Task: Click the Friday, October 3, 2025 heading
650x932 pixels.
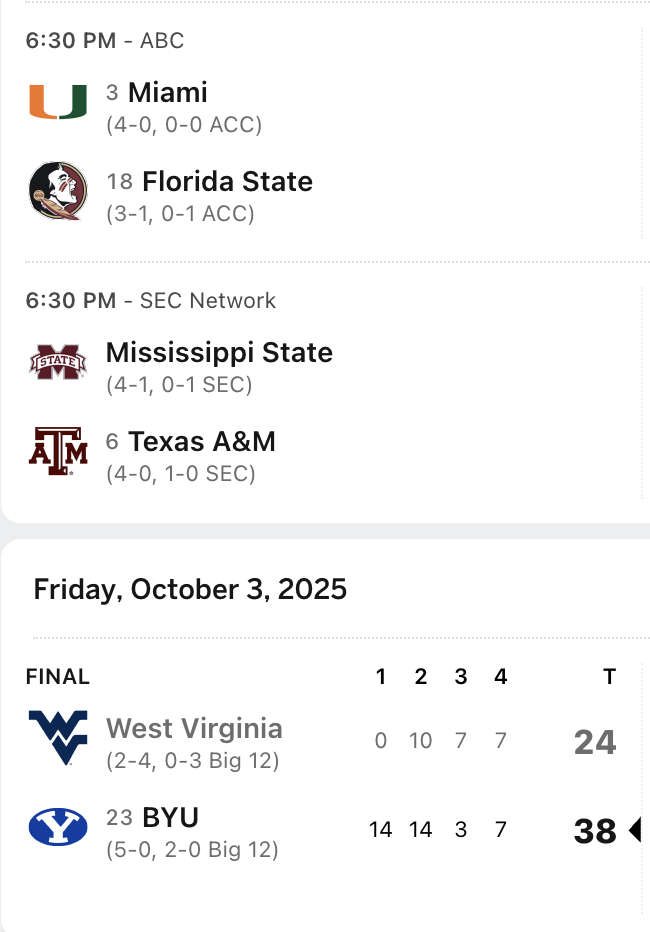Action: (190, 589)
